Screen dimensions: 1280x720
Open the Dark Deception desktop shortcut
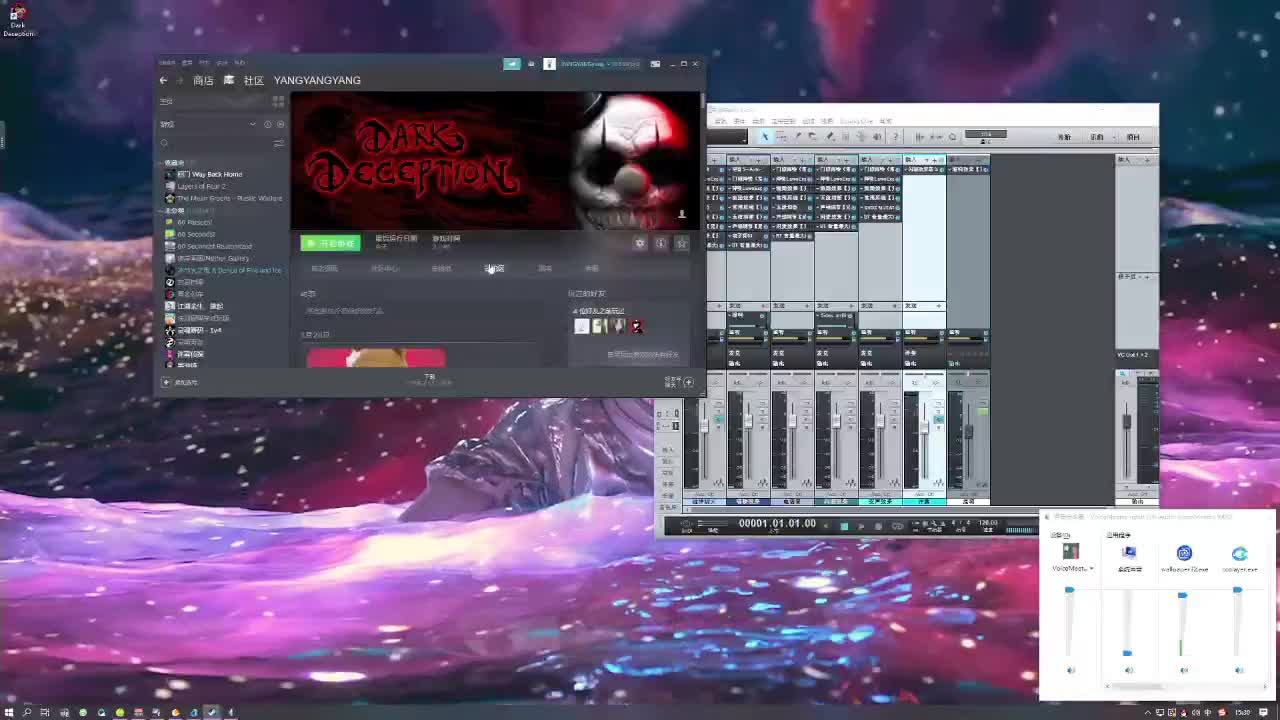(x=18, y=19)
